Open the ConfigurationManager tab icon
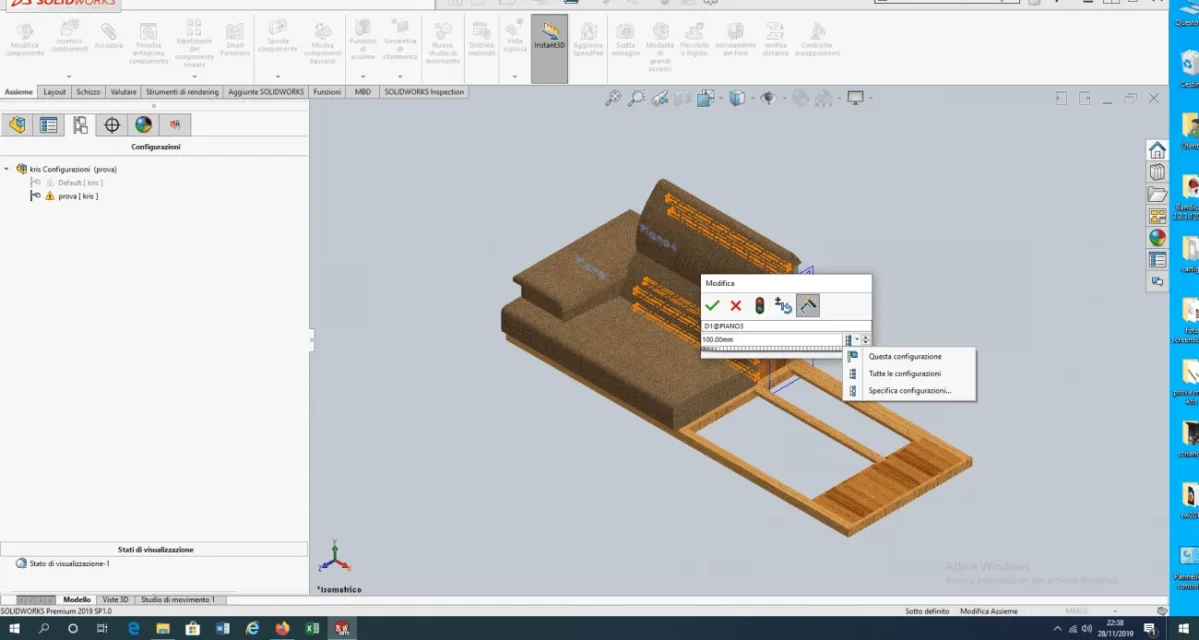Viewport: 1199px width, 640px height. tap(80, 125)
